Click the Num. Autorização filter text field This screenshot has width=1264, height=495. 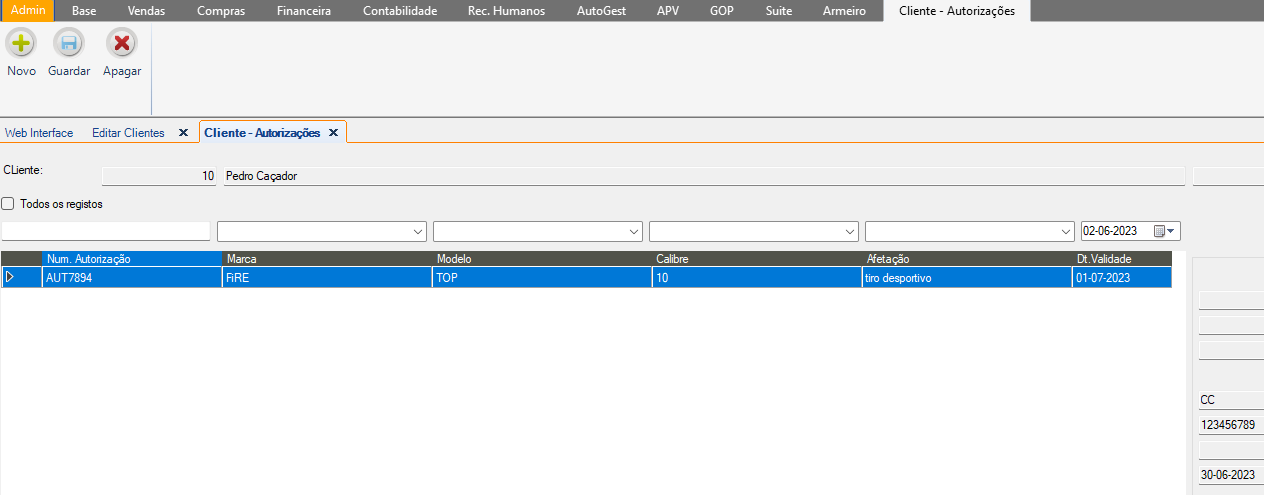pyautogui.click(x=106, y=231)
